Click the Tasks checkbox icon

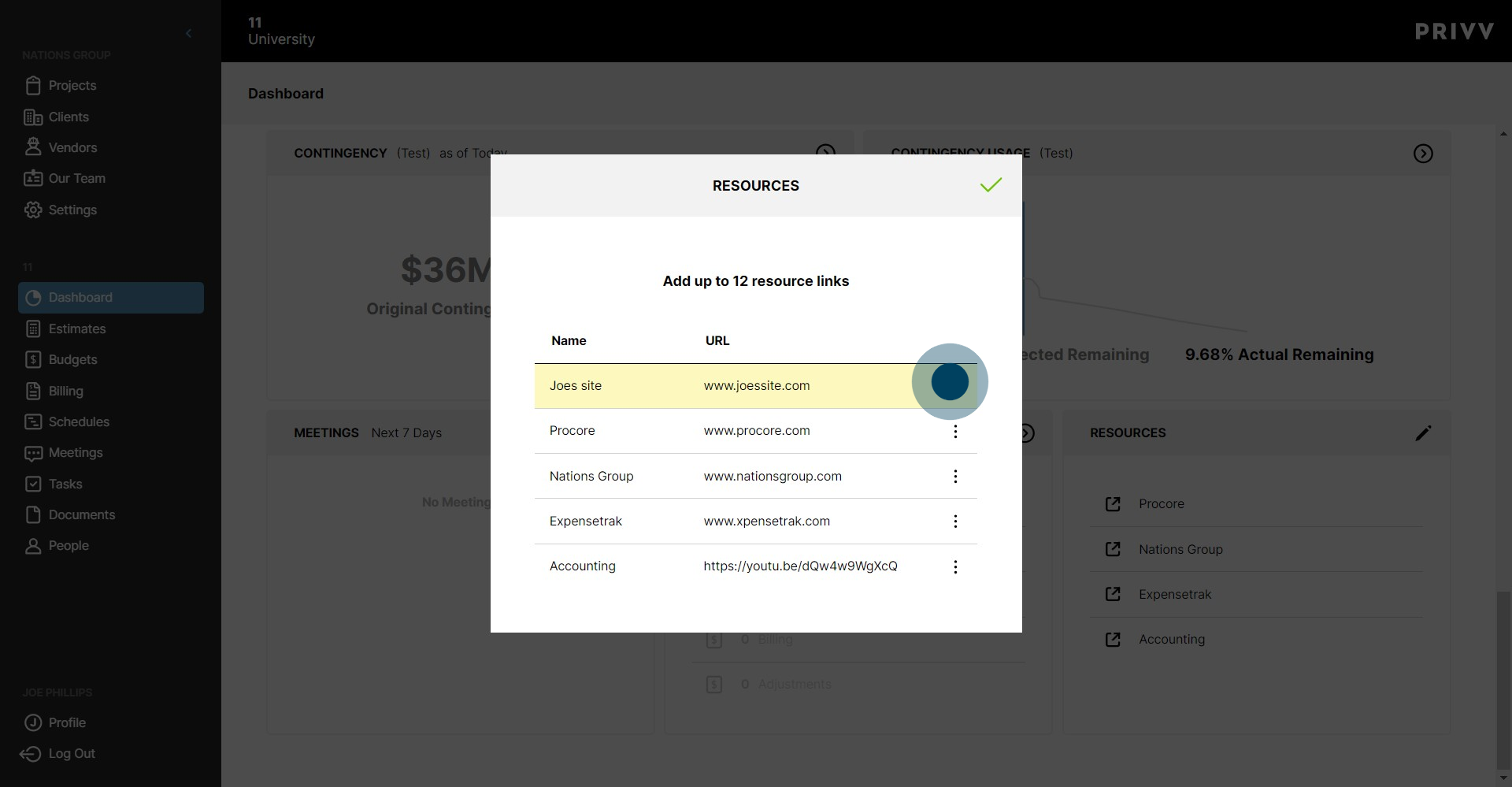click(33, 484)
